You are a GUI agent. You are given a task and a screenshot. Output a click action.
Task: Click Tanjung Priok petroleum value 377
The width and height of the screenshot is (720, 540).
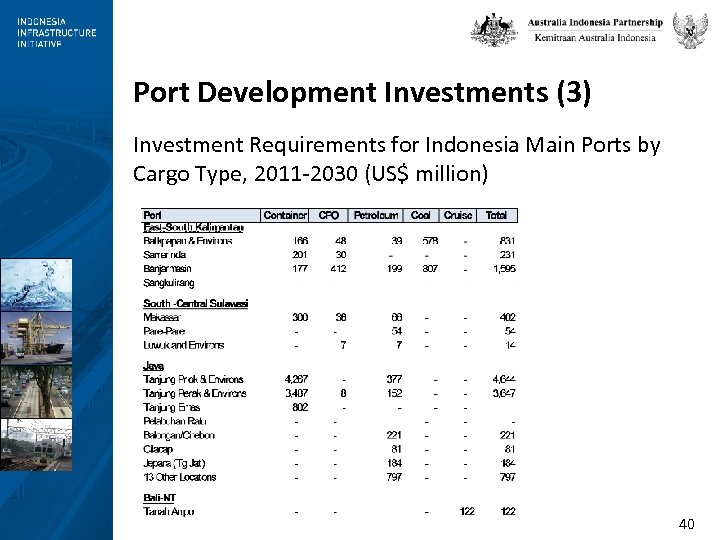click(394, 380)
